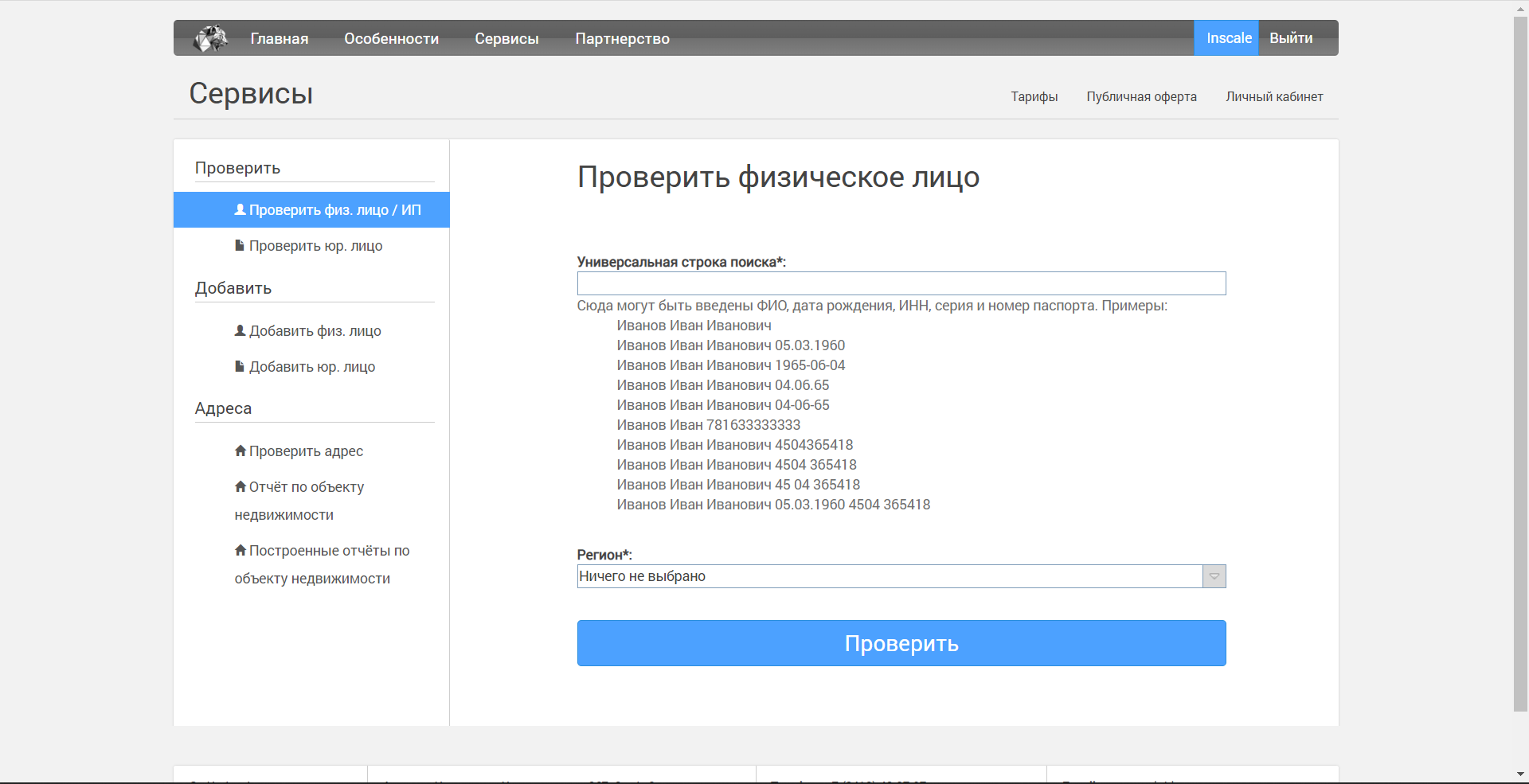Image resolution: width=1529 pixels, height=784 pixels.
Task: Click home icon beside Построенные отчёты
Action: coord(240,550)
